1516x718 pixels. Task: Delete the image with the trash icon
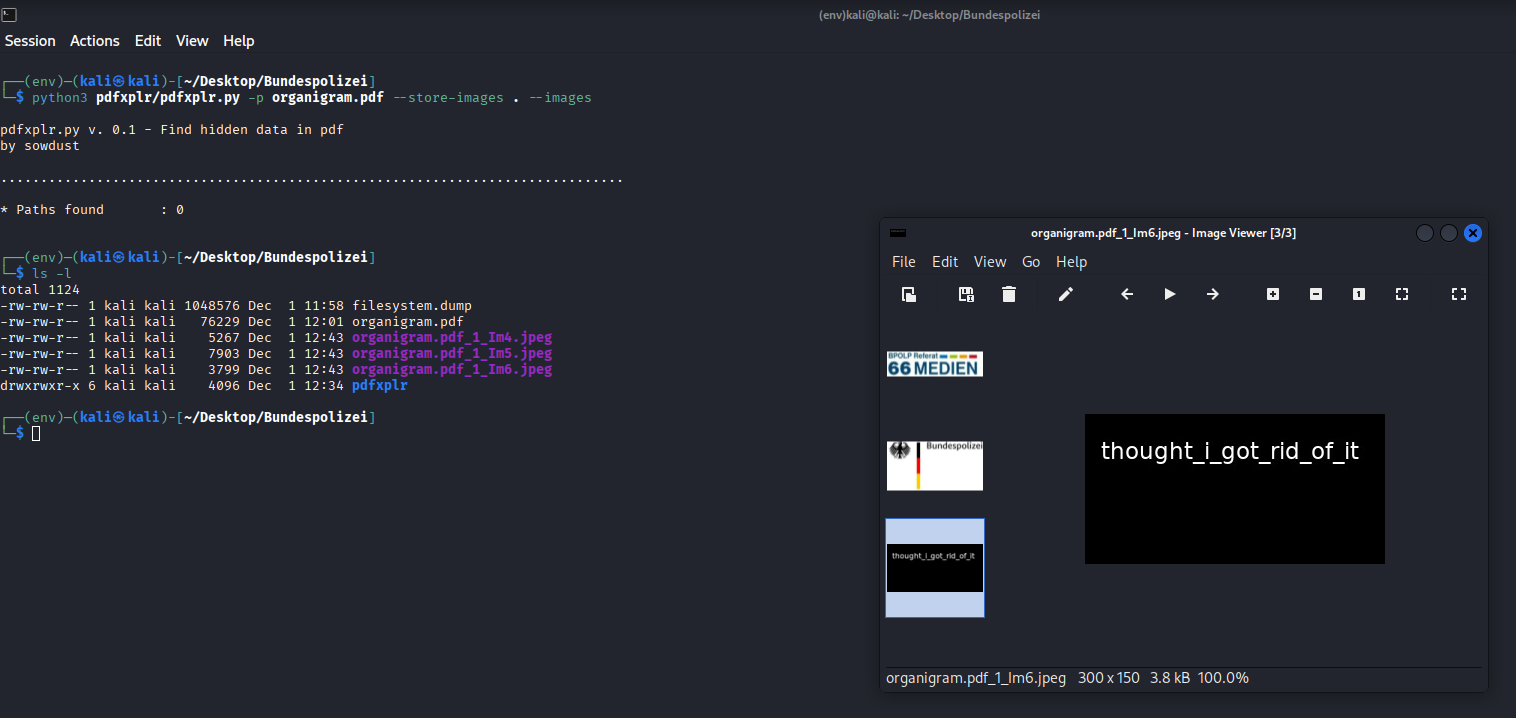point(1009,294)
